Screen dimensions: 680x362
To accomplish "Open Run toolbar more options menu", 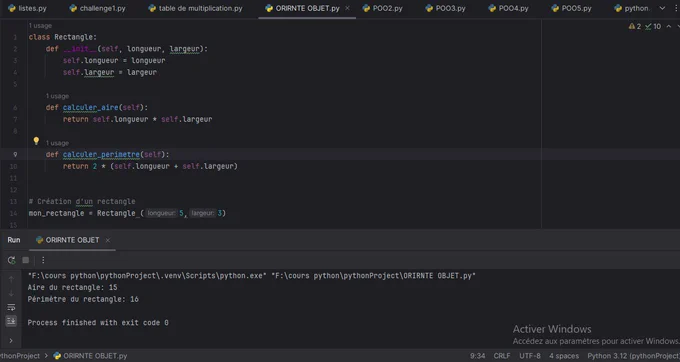I will pos(43,260).
